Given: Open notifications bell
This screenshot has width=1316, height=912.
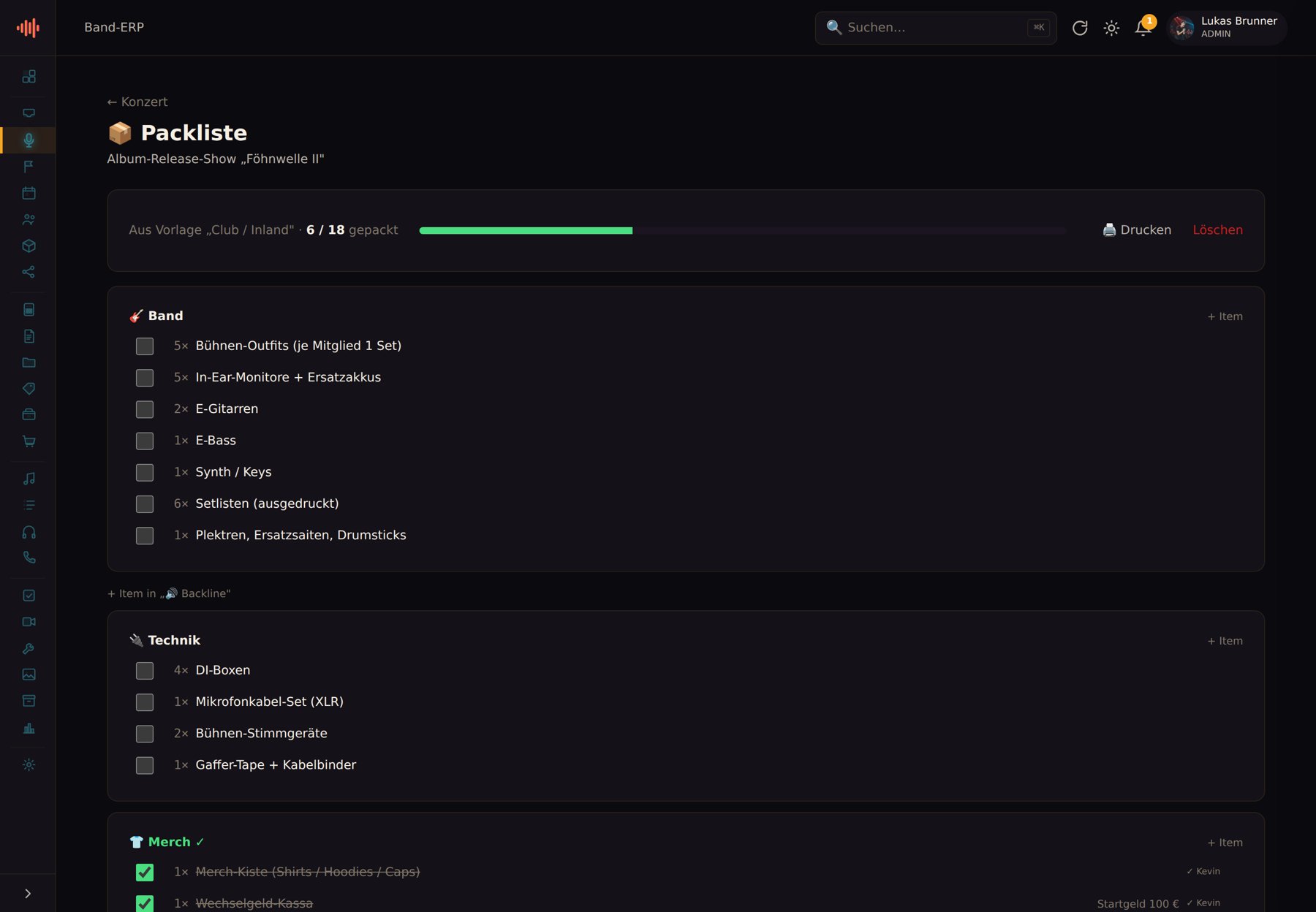Looking at the screenshot, I should (x=1143, y=28).
